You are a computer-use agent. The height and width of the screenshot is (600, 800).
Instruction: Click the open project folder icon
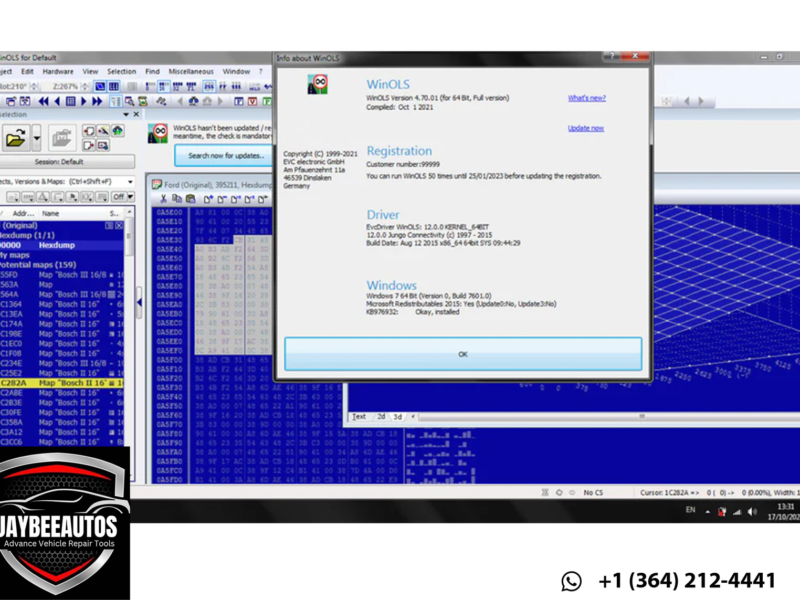pos(15,138)
